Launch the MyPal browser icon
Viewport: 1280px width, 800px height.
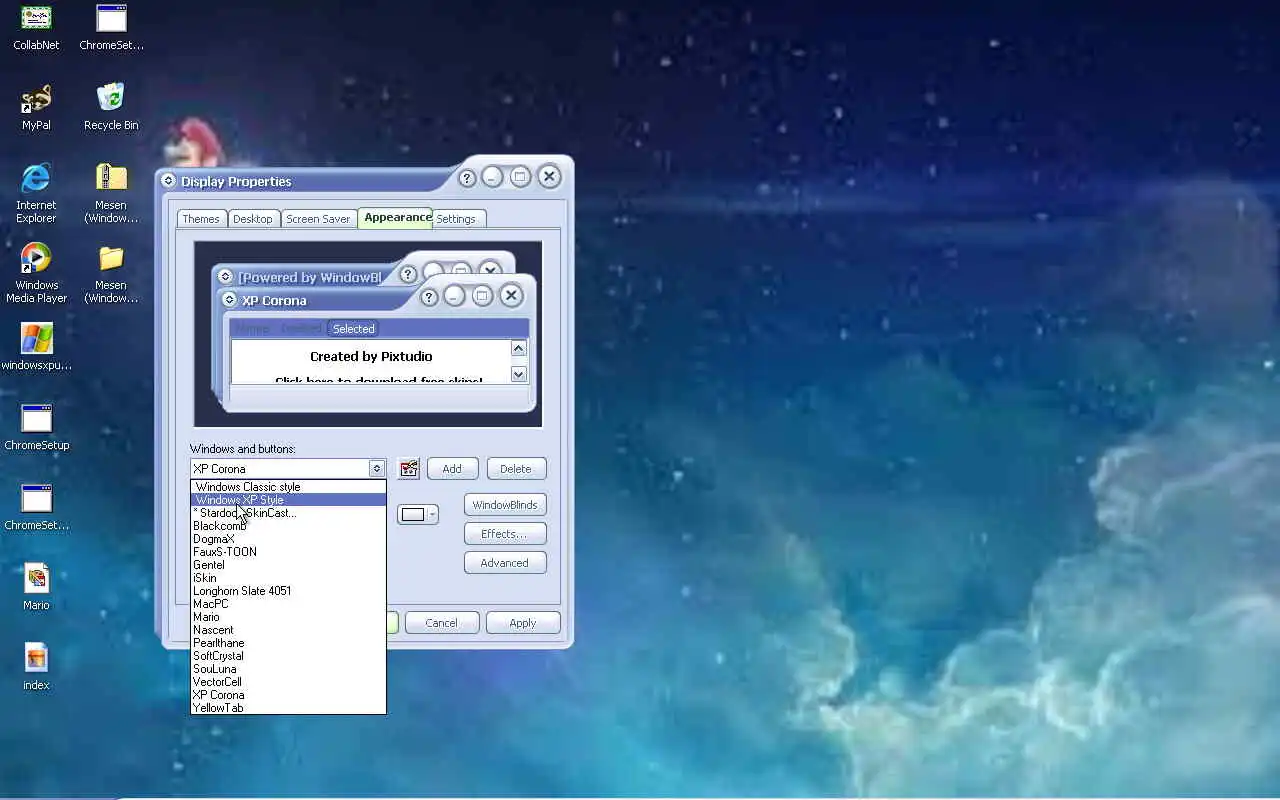(36, 108)
